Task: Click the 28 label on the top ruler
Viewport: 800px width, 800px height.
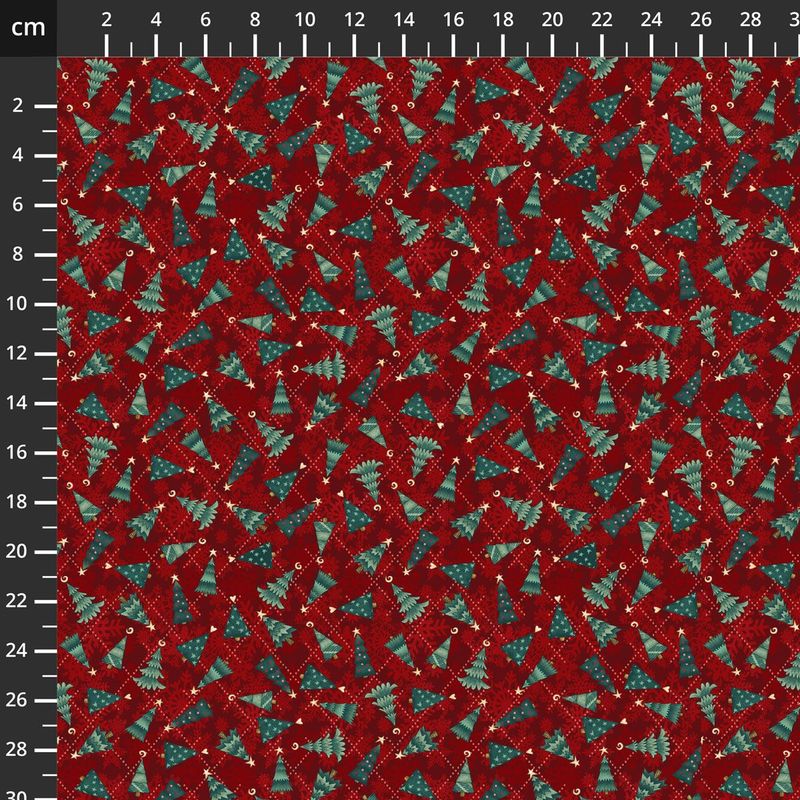Action: (x=750, y=20)
